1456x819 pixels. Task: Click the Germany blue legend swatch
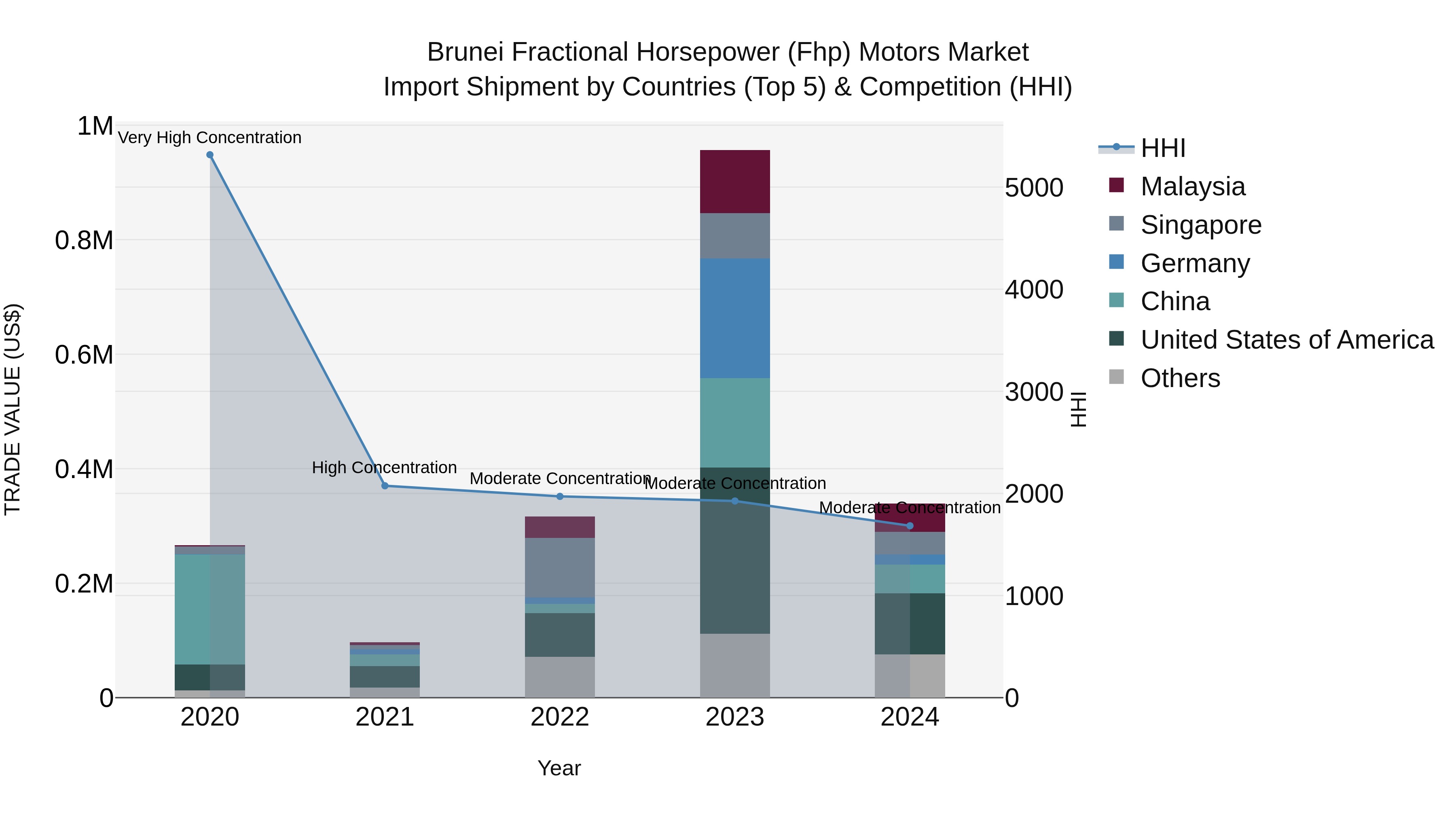[x=1116, y=262]
